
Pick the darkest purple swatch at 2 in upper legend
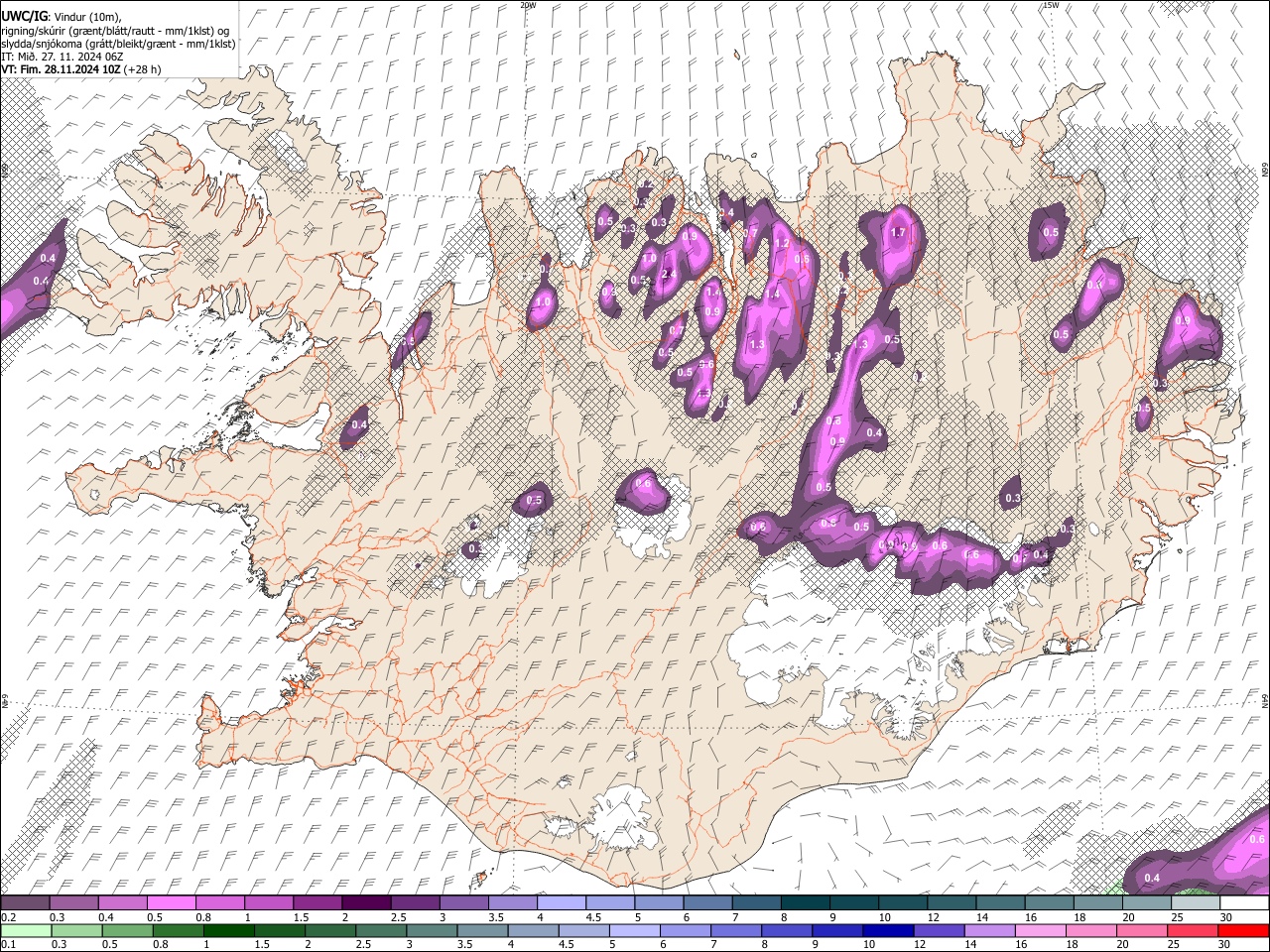tap(366, 903)
